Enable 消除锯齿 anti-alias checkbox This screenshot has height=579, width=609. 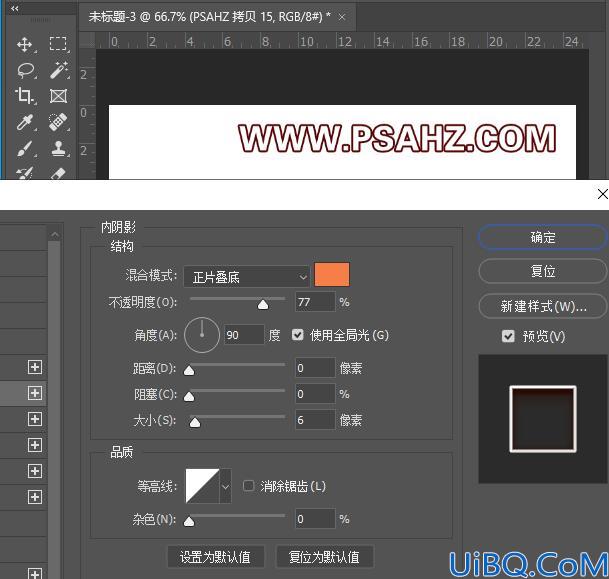pyautogui.click(x=248, y=486)
